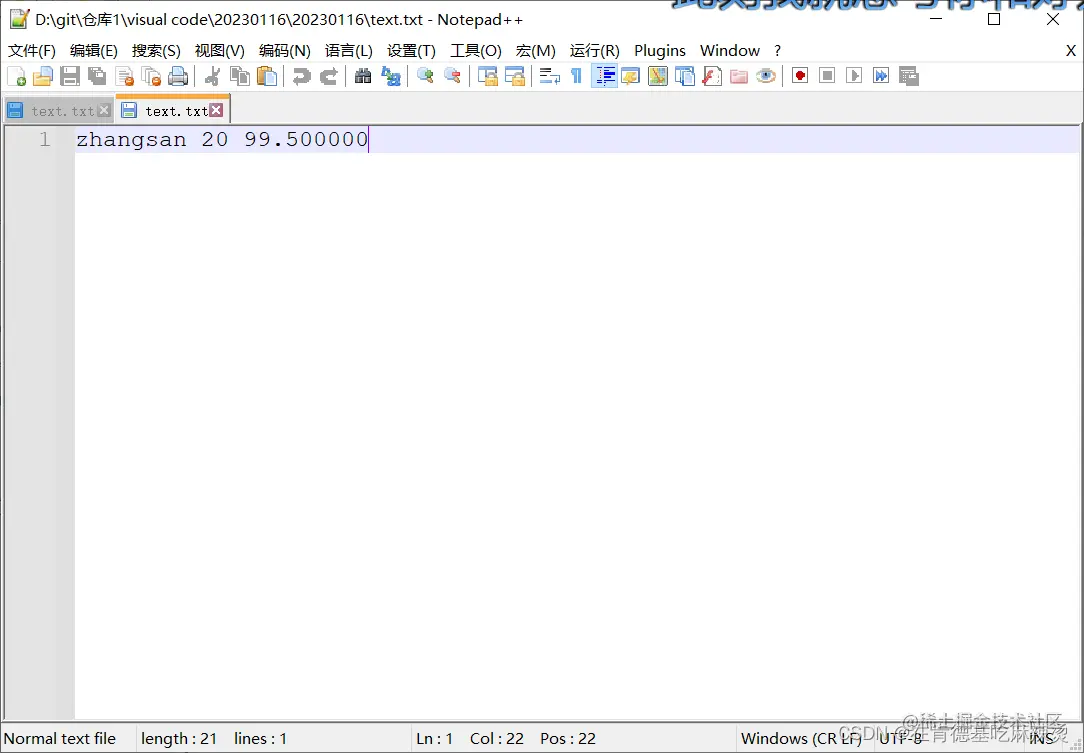Save recorded macro toolbar icon

[x=909, y=76]
